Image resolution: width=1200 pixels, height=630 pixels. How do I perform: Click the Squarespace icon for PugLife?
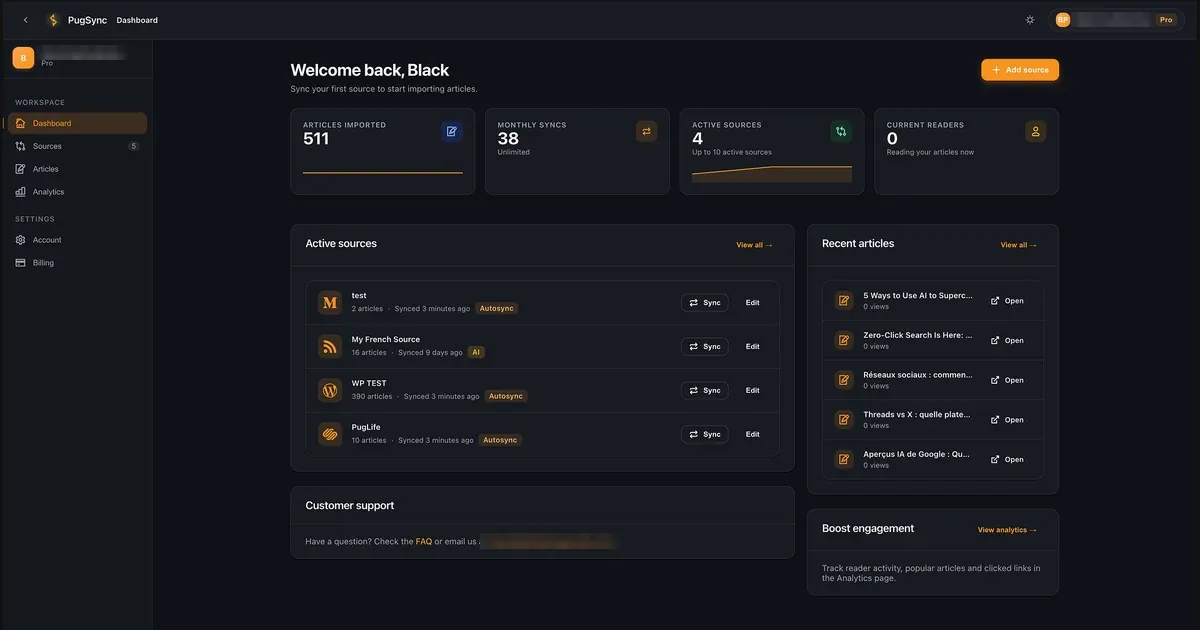coord(330,434)
